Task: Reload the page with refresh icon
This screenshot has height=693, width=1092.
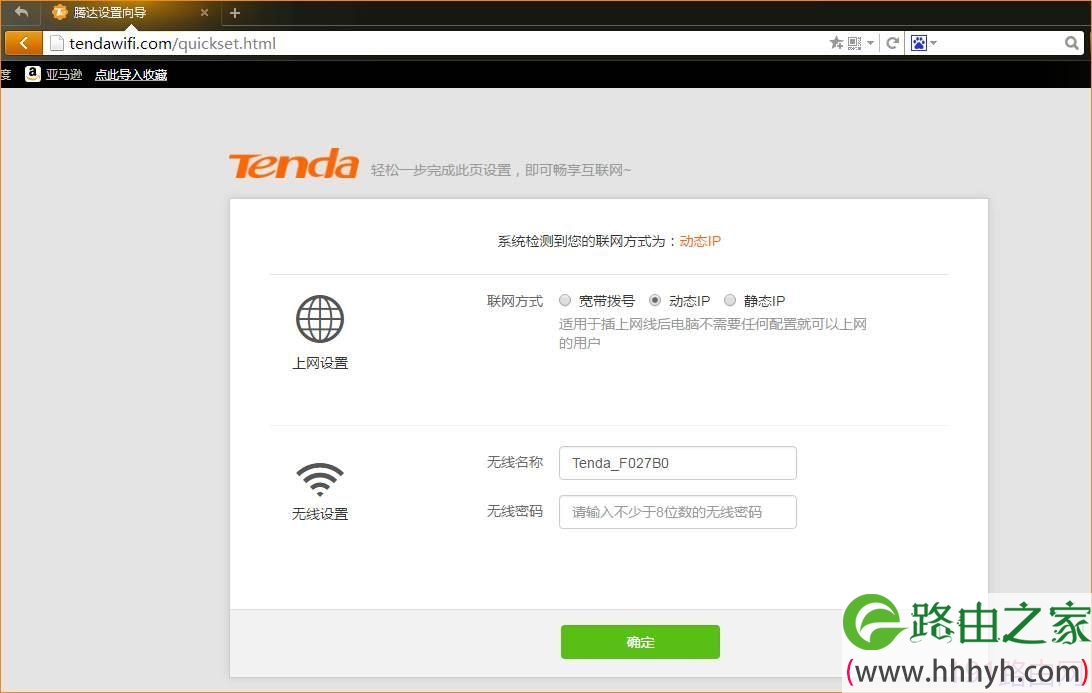Action: click(892, 43)
